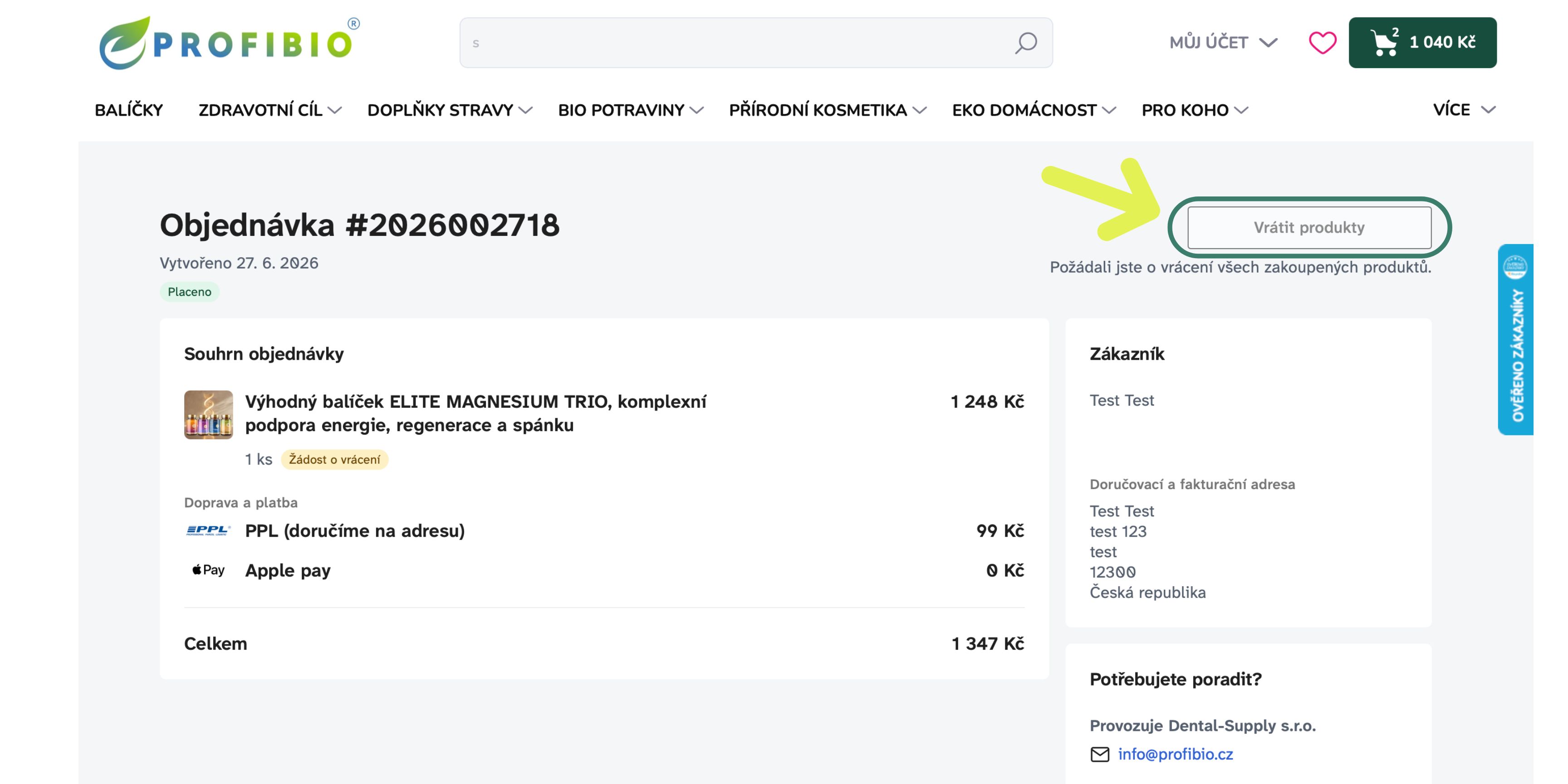Expand the Zdravotní cíl menu
1568x784 pixels.
pos(269,110)
